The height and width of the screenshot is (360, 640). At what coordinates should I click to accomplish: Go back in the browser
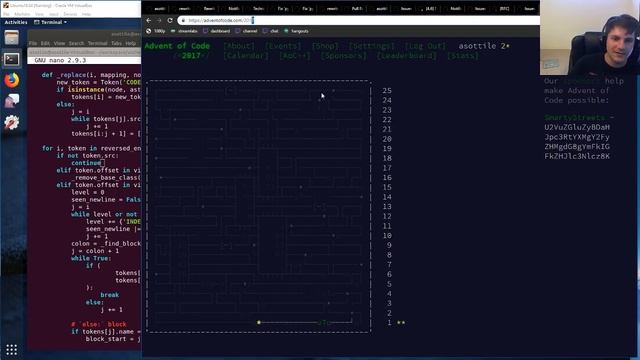click(149, 20)
